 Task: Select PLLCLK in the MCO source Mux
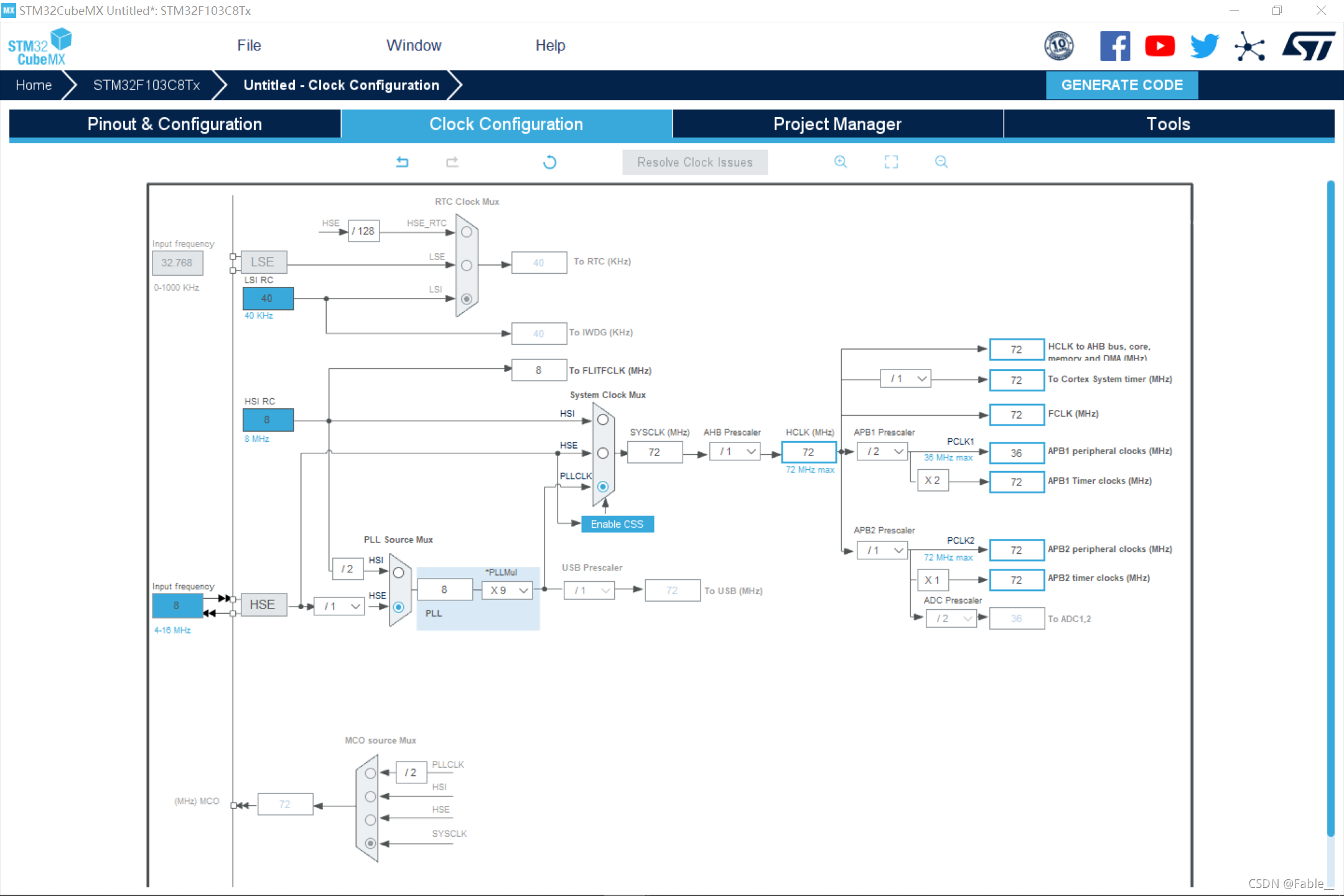(x=370, y=773)
